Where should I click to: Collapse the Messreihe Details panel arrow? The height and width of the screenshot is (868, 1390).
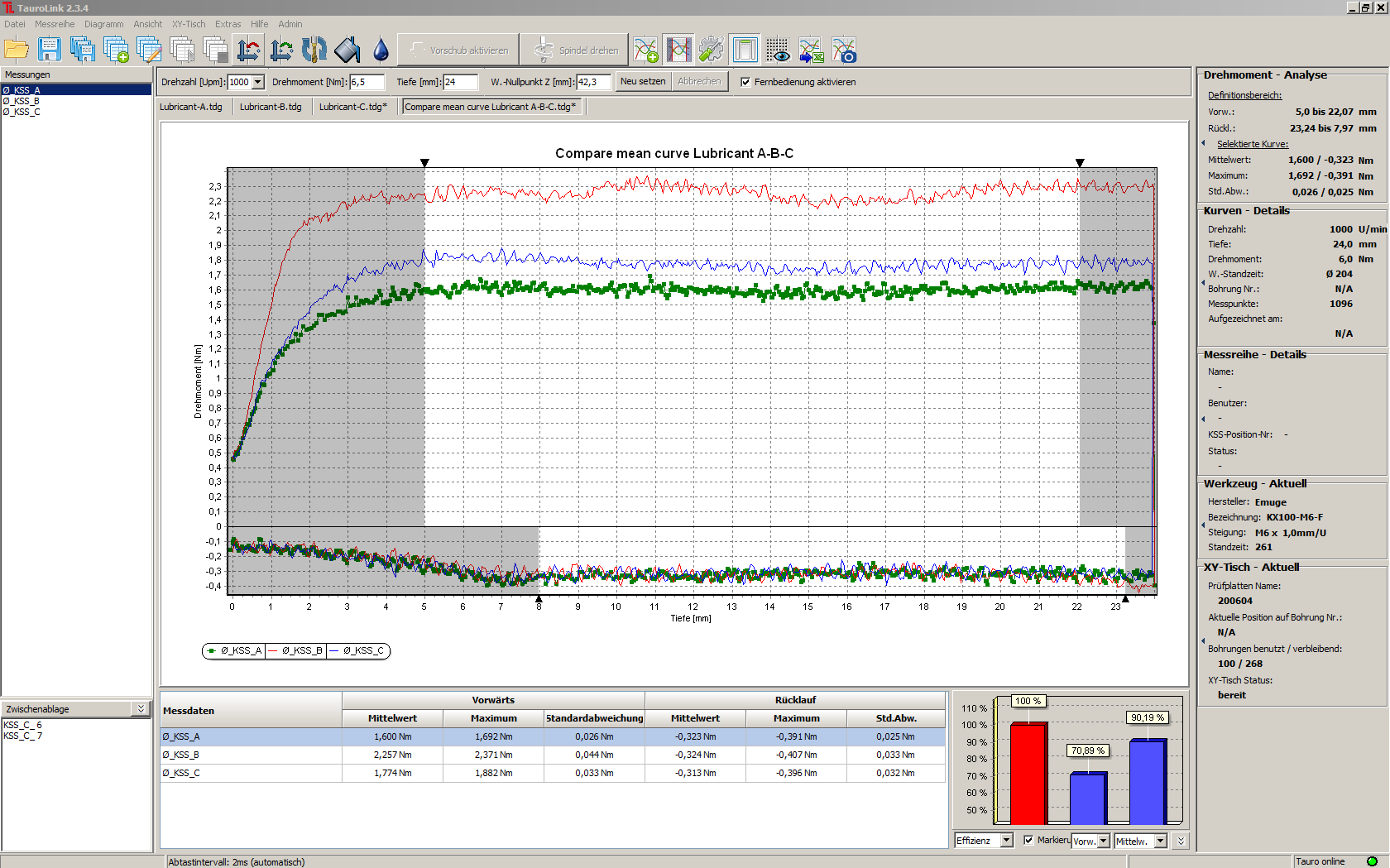(1203, 418)
